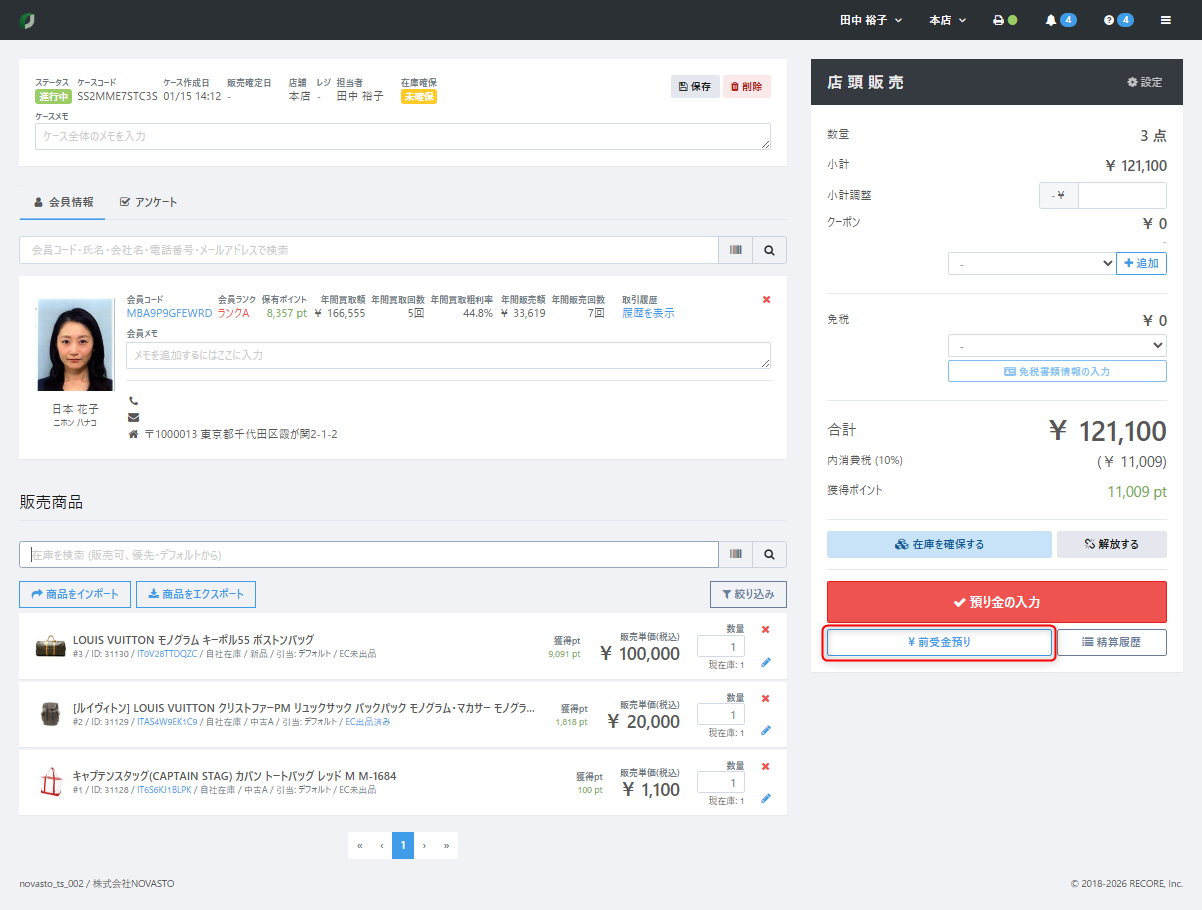1202x910 pixels.
Task: Click the 前受金預り button
Action: point(939,642)
